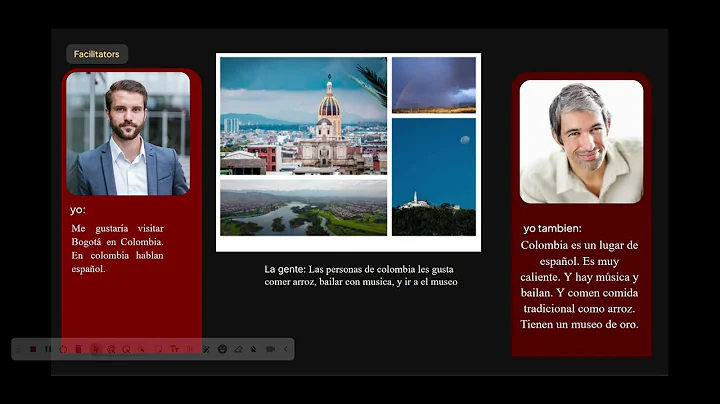Collapse the recording toolbar with left chevron
This screenshot has height=404, width=720.
[x=286, y=349]
